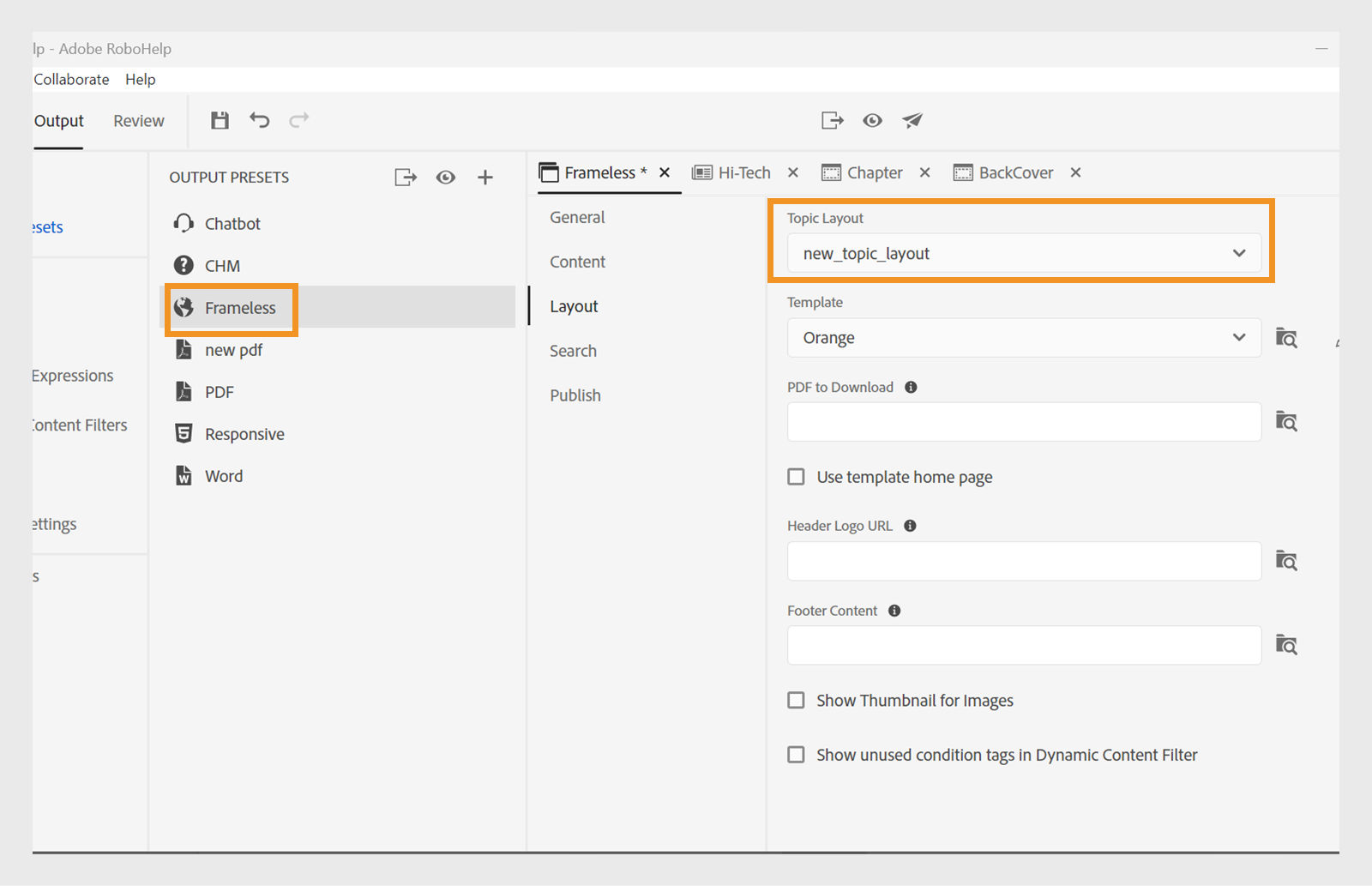Screen dimensions: 1372x886
Task: Enable showing unused condition tags in filter
Action: click(x=796, y=754)
